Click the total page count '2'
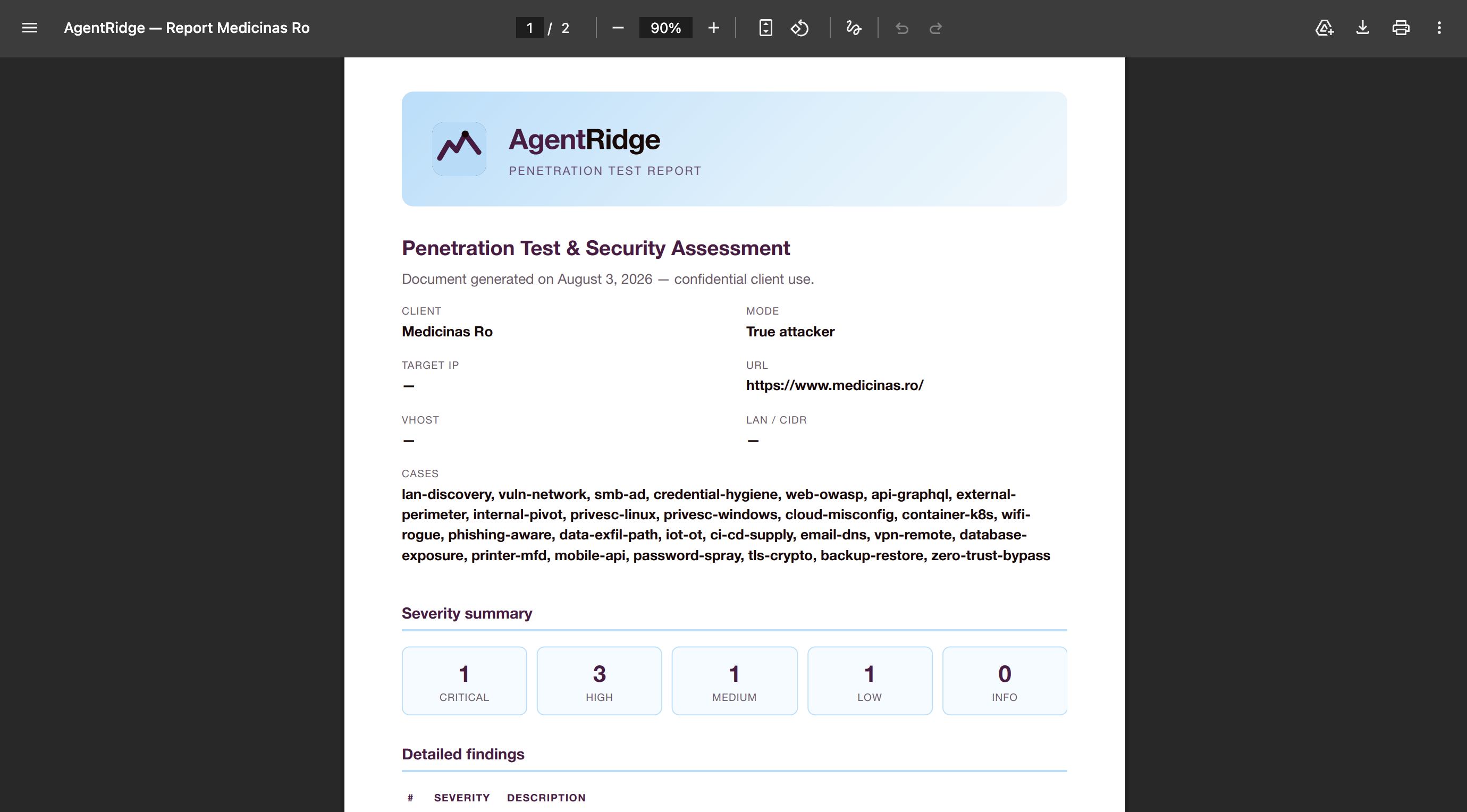The width and height of the screenshot is (1467, 812). pyautogui.click(x=565, y=28)
